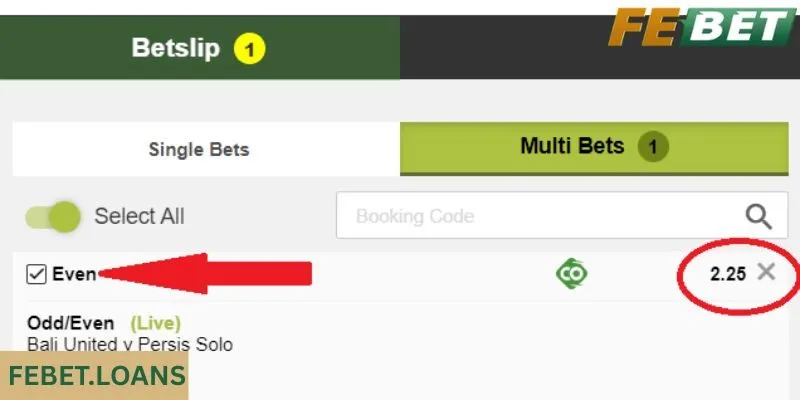Viewport: 800px width, 400px height.
Task: Toggle the Select All switch
Action: pyautogui.click(x=53, y=217)
